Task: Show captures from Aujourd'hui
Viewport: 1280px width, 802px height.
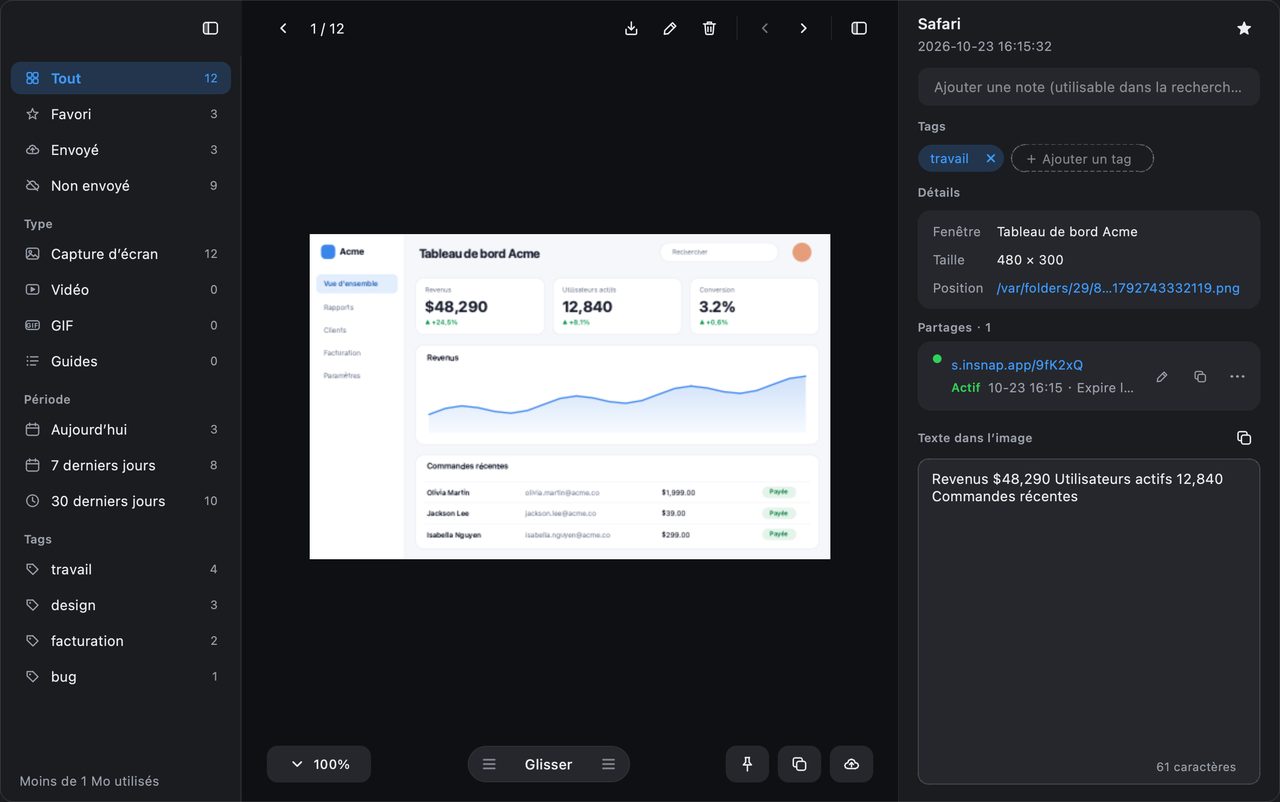Action: point(121,429)
